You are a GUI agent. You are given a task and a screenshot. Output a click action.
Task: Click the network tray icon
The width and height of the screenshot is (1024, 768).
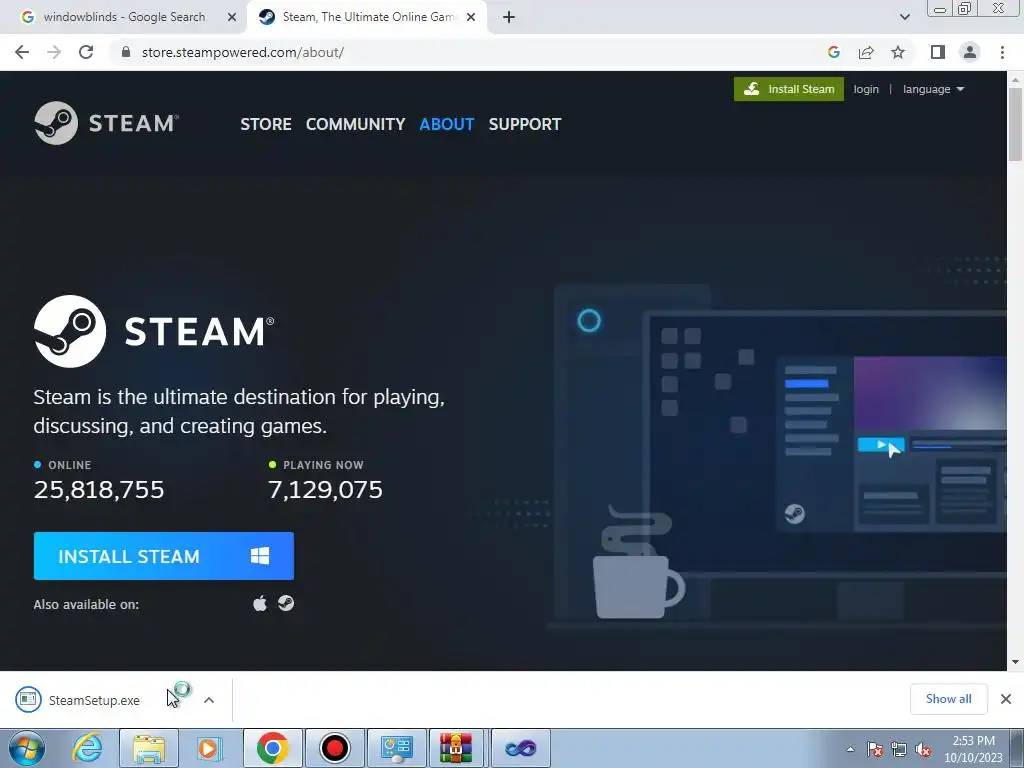click(899, 750)
